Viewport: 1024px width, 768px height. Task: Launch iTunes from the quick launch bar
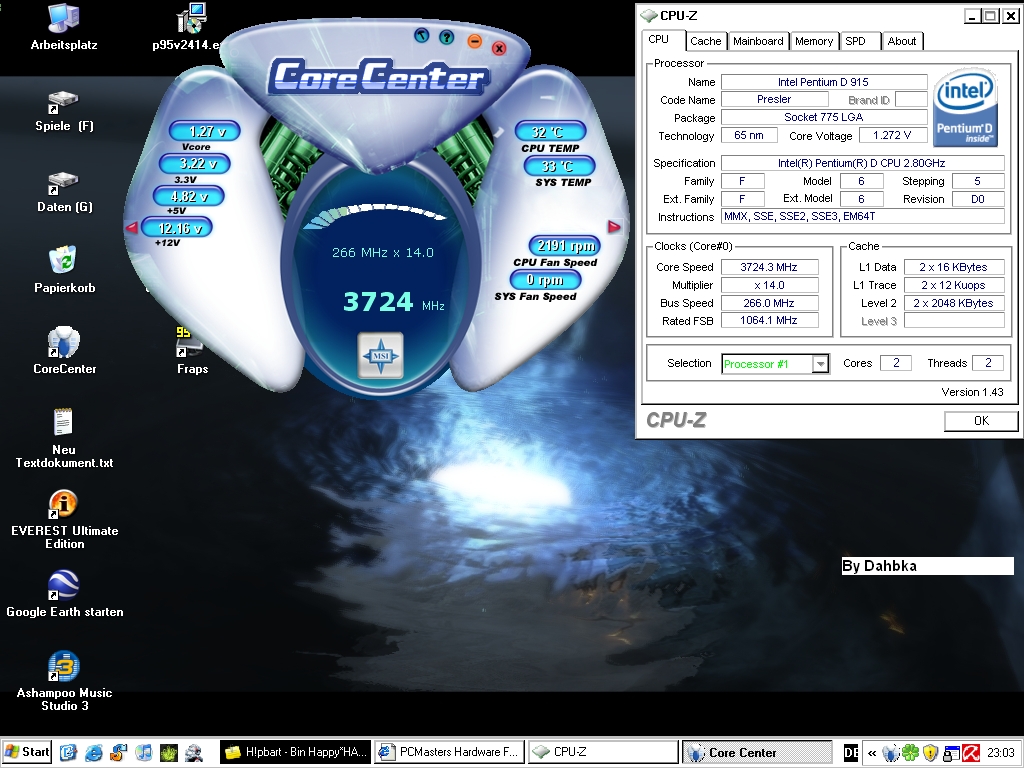coord(143,752)
